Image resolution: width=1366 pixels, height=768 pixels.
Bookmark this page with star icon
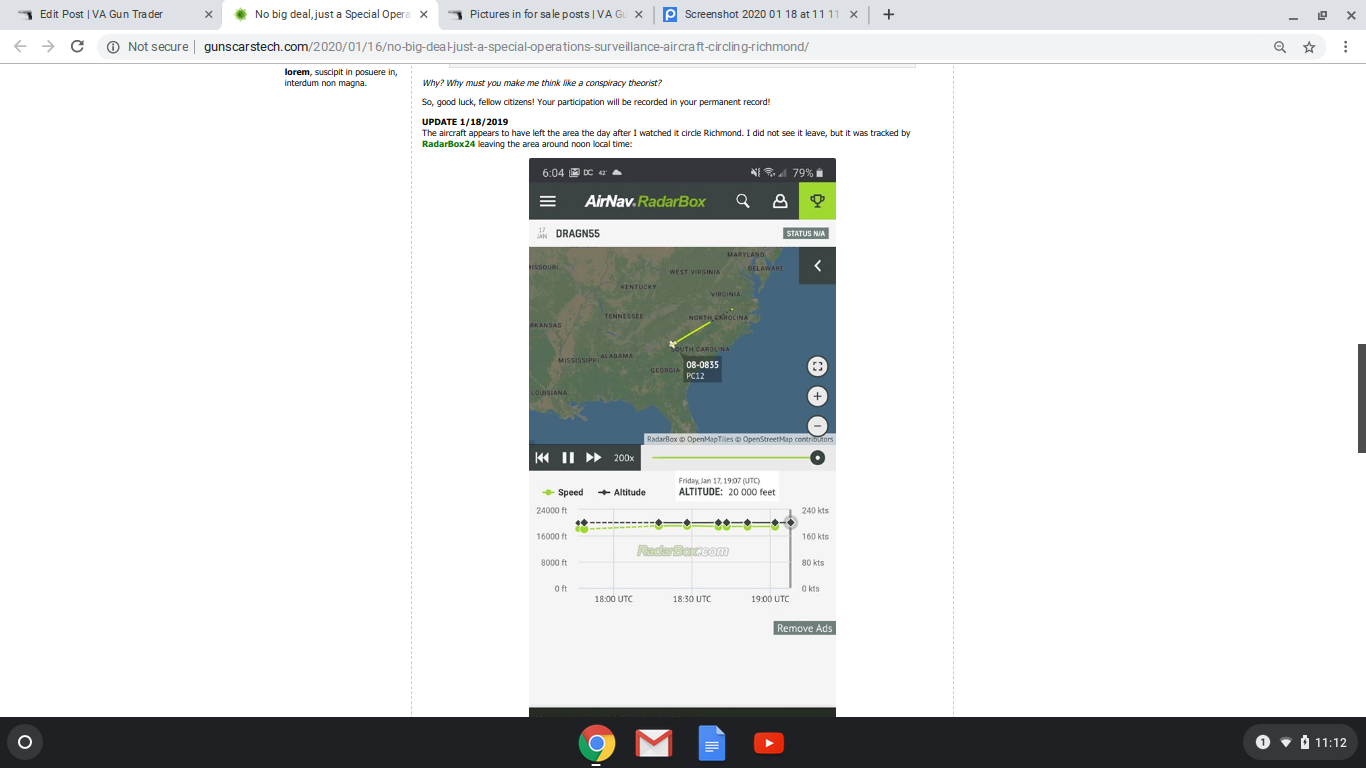click(1309, 47)
